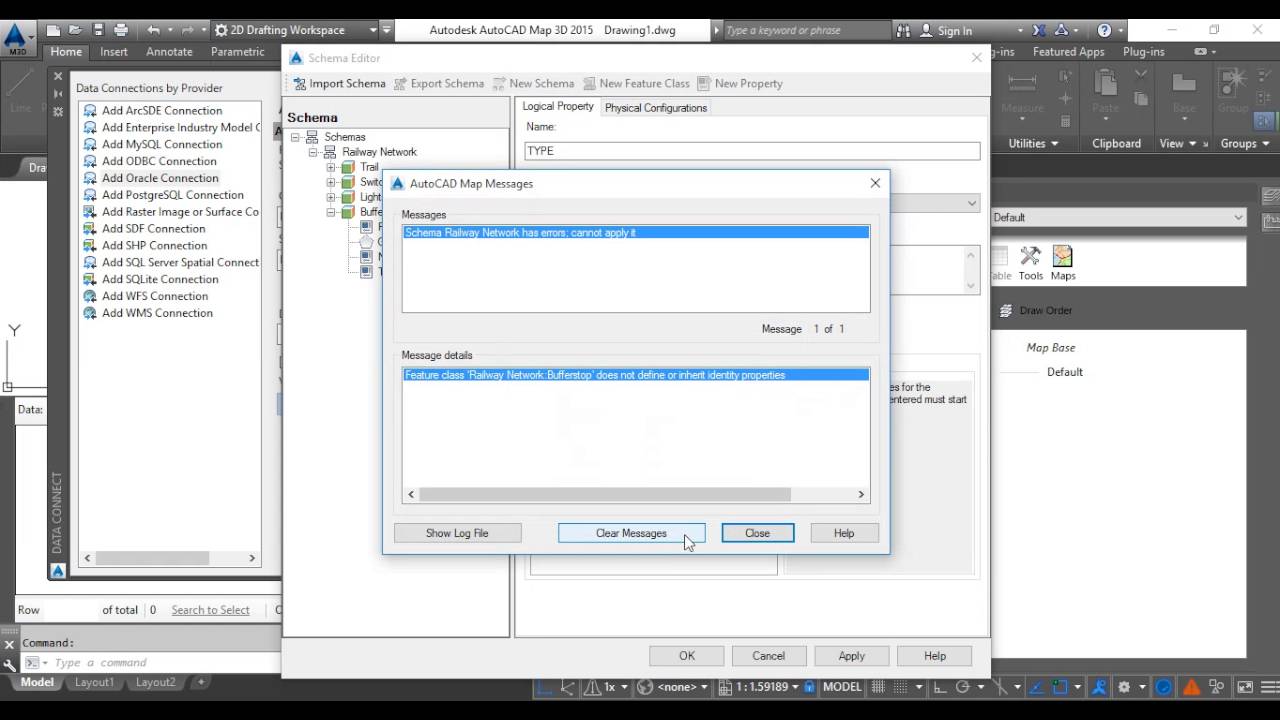The width and height of the screenshot is (1280, 720).
Task: Collapse the Schemas root tree node
Action: coord(296,137)
